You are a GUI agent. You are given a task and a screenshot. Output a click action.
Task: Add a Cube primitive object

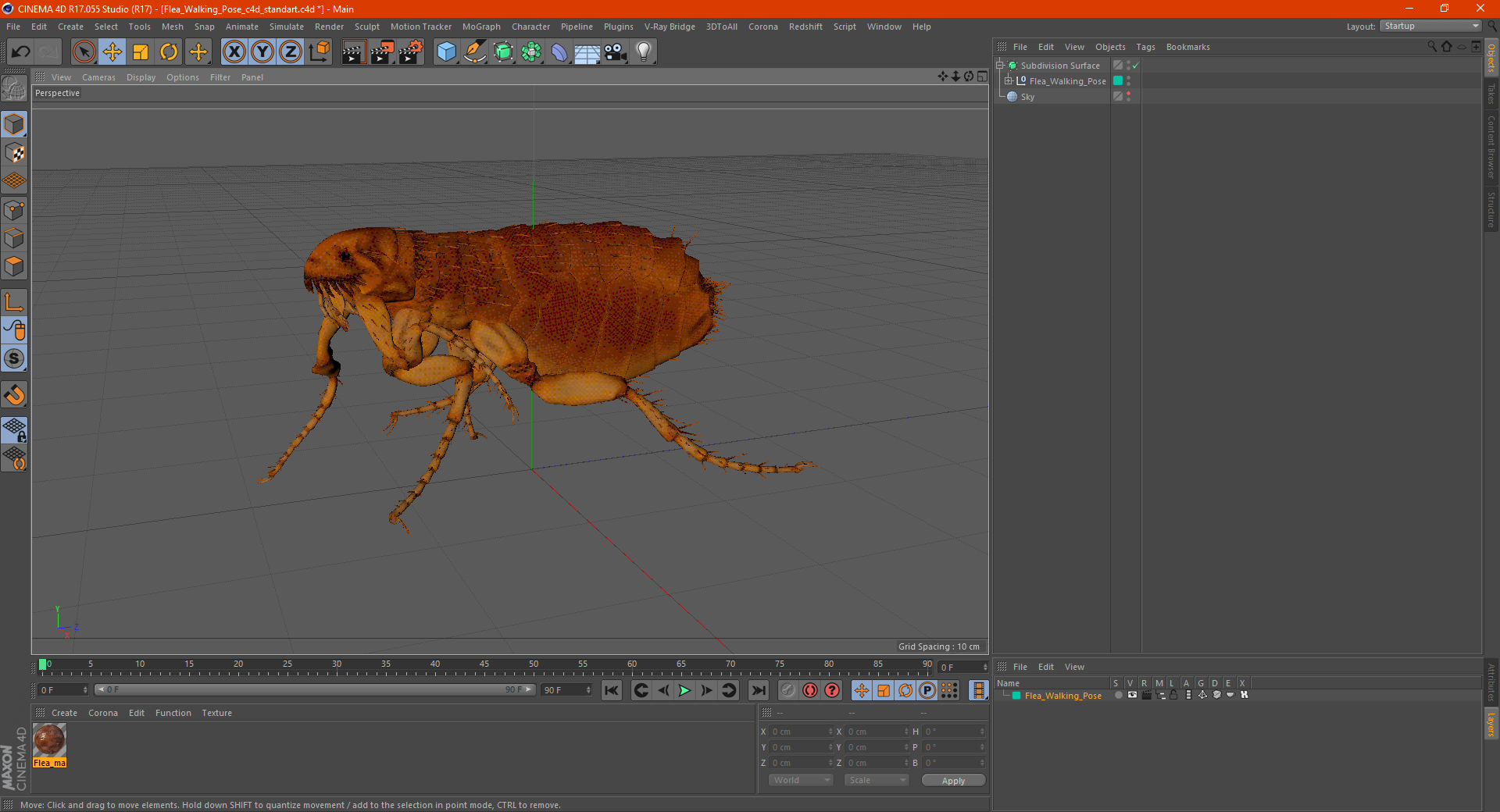tap(446, 52)
